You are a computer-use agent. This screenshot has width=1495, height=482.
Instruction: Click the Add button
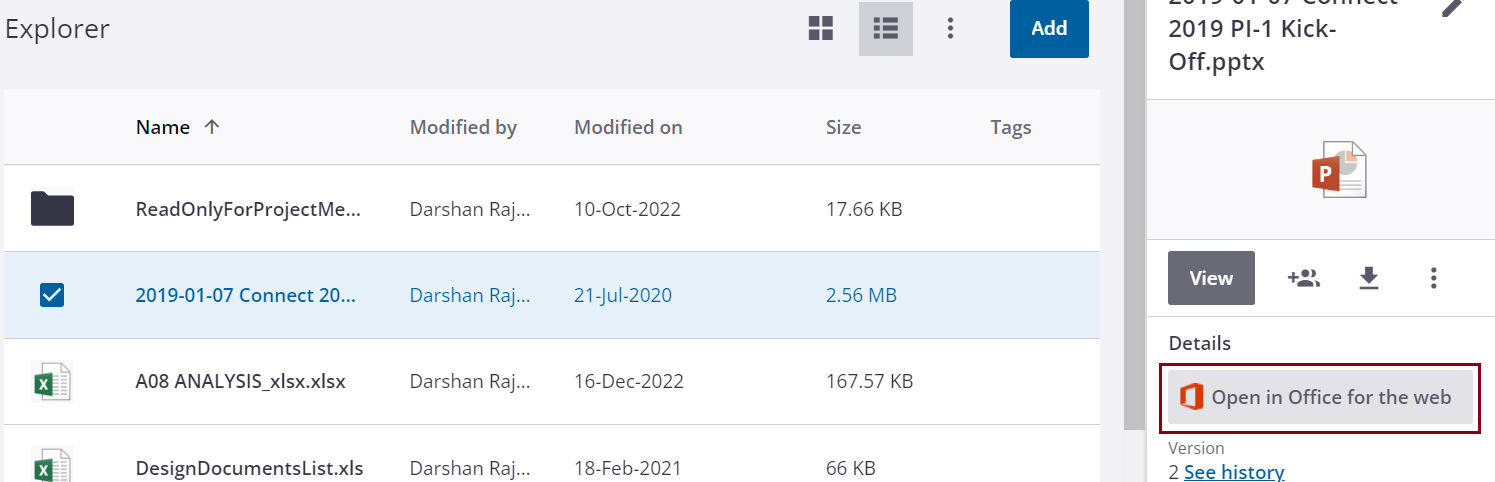pyautogui.click(x=1049, y=29)
